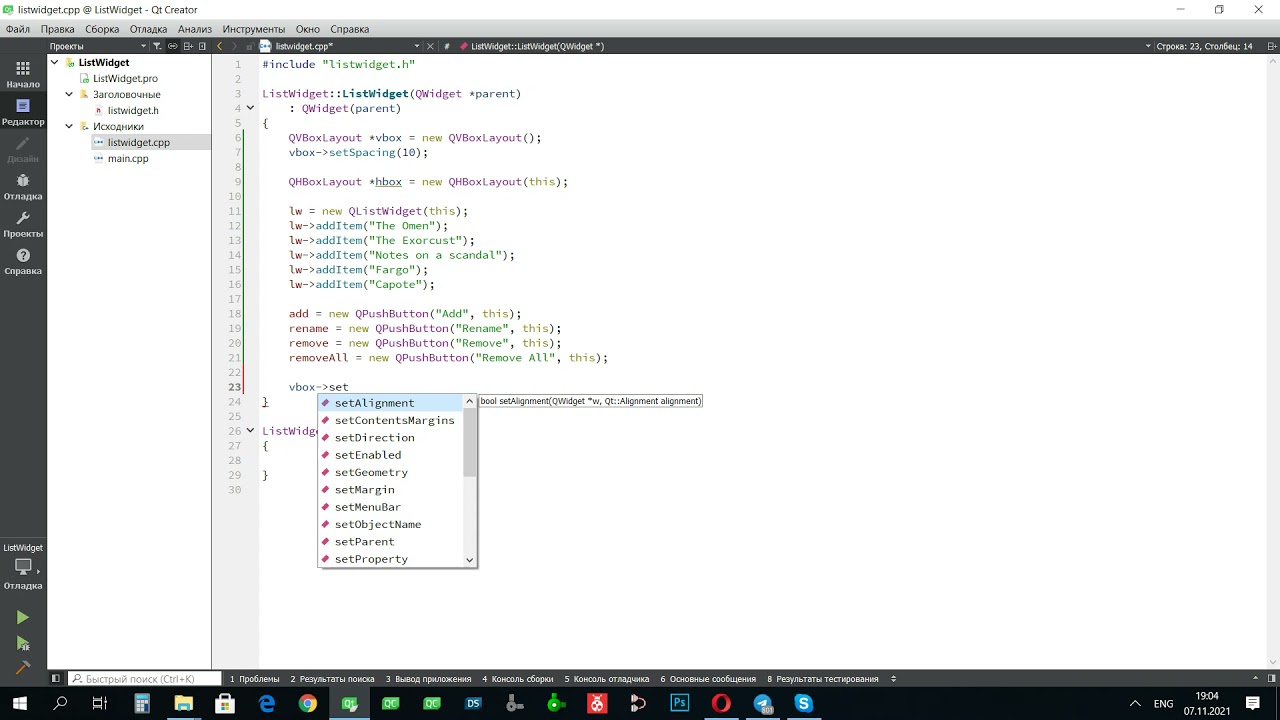This screenshot has width=1280, height=720.
Task: Open the 1 Проблемы output pane
Action: click(x=254, y=679)
